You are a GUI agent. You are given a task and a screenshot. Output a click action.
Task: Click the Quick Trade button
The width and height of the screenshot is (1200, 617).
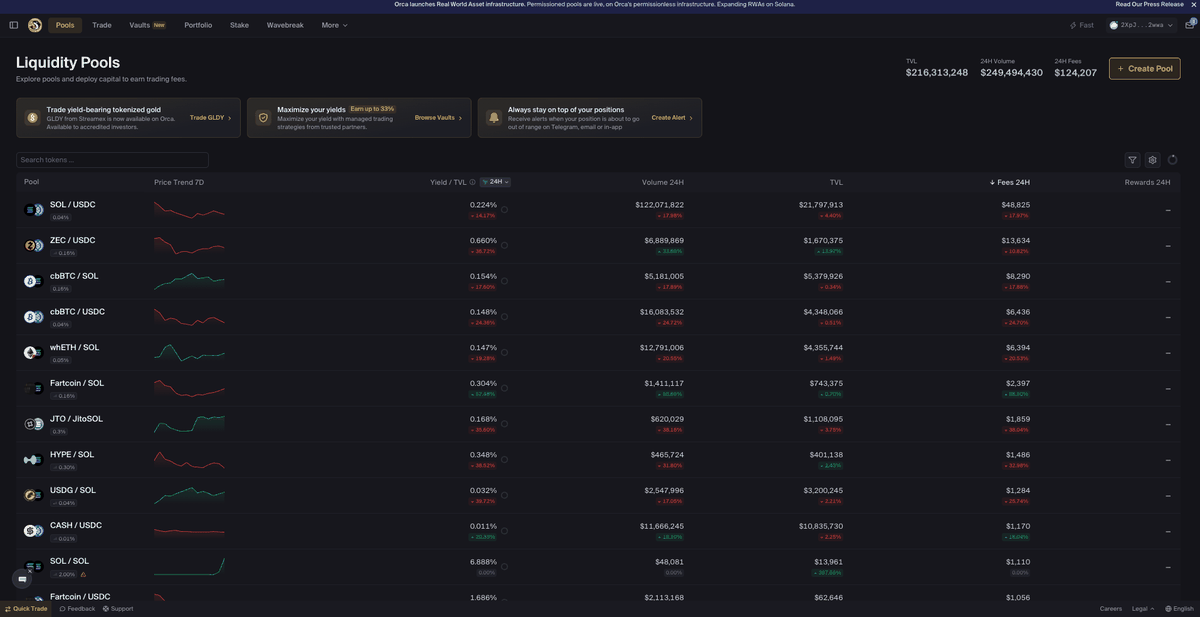pos(26,608)
